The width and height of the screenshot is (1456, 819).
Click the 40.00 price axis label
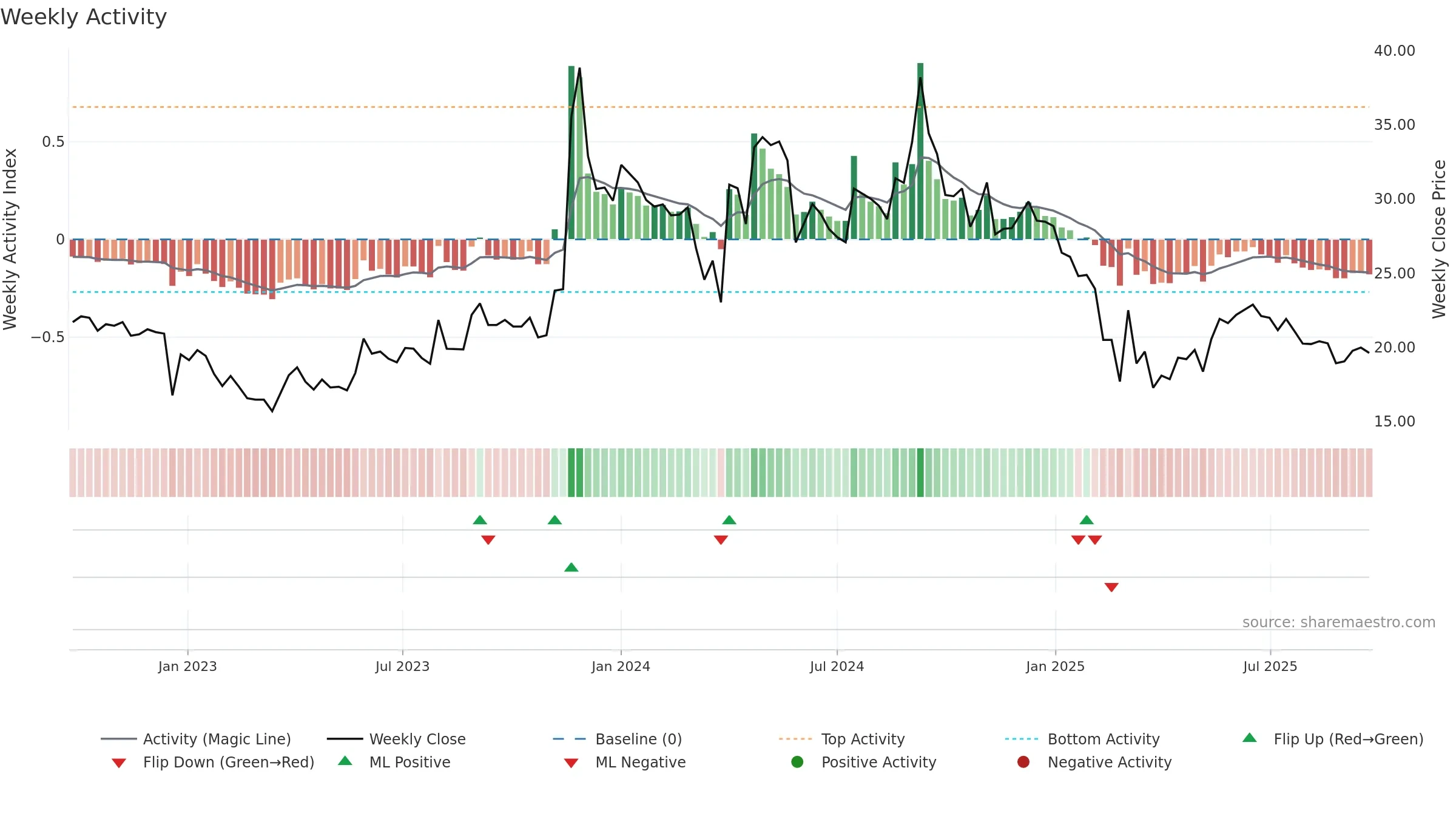click(x=1395, y=51)
